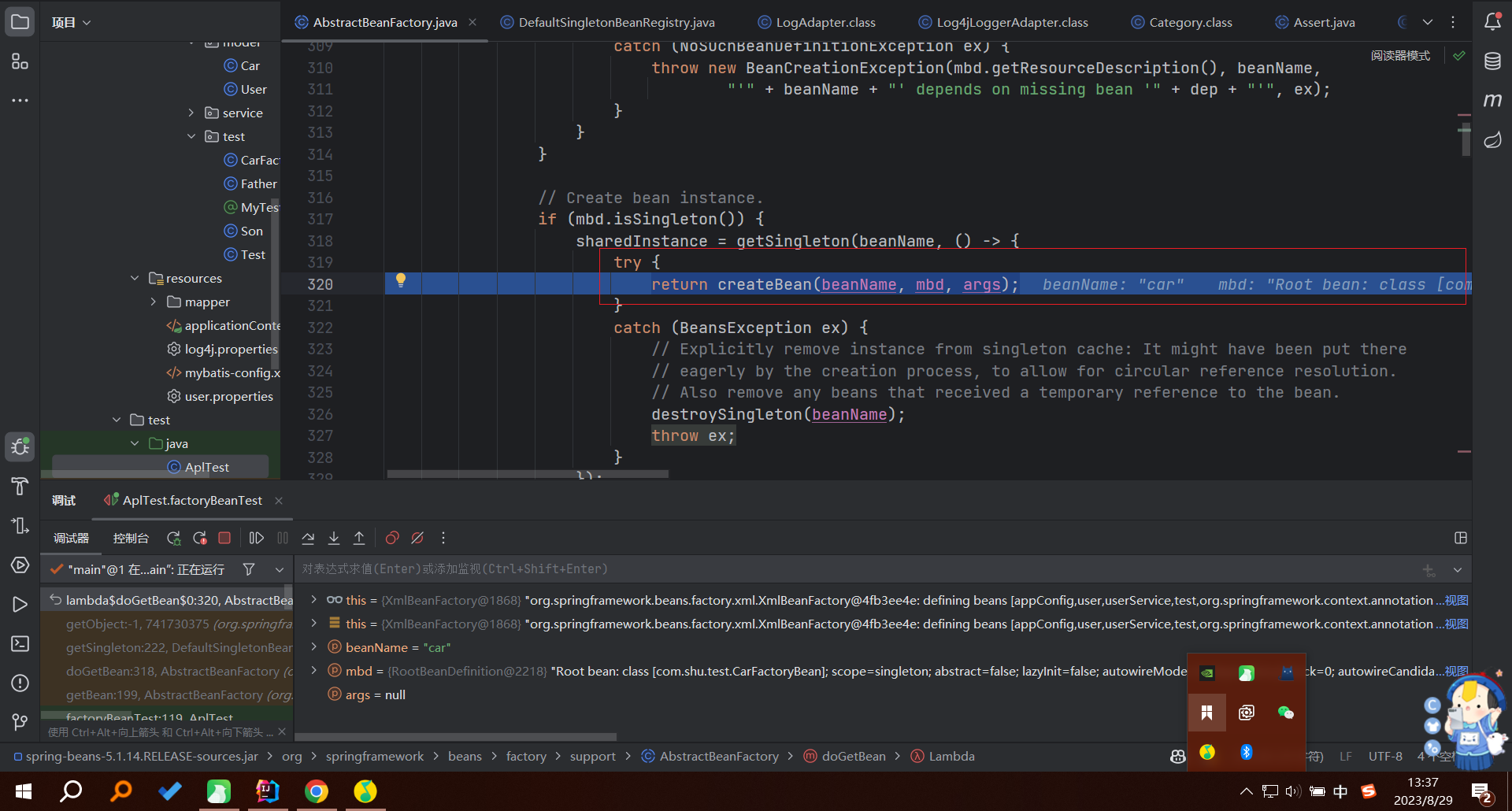The image size is (1512, 811).
Task: Open the thread selector dropdown
Action: pos(280,569)
